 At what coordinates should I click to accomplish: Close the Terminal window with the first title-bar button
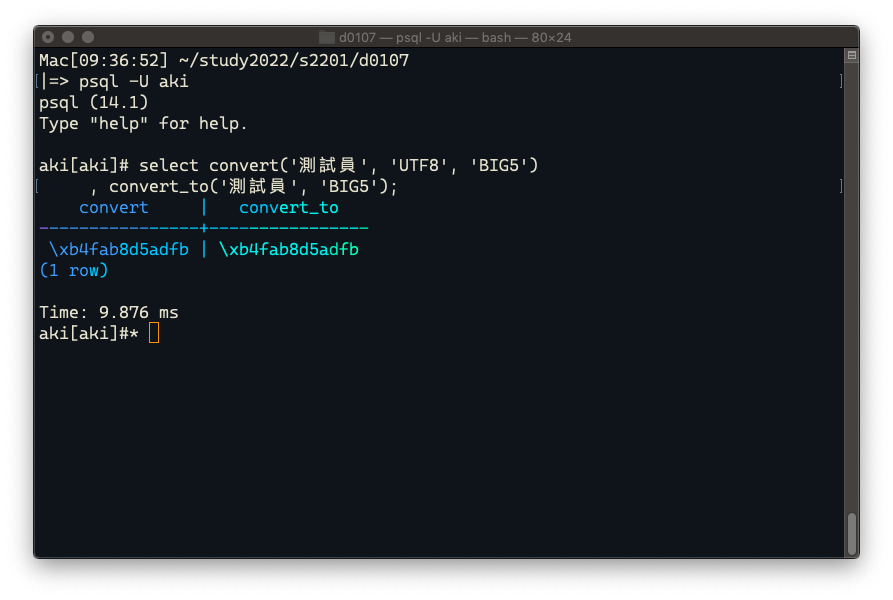tap(48, 37)
